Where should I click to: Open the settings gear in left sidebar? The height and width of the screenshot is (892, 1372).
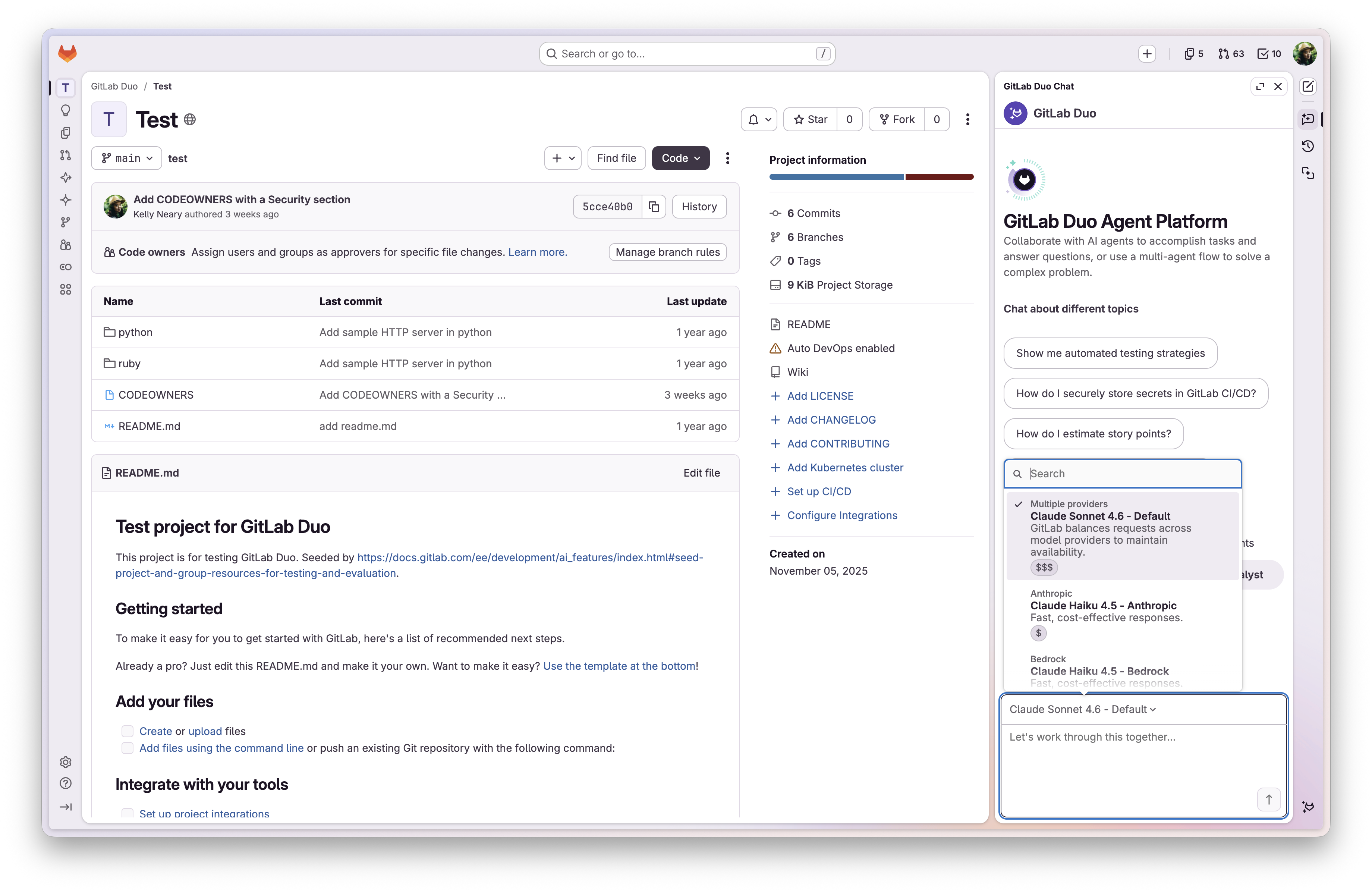66,762
